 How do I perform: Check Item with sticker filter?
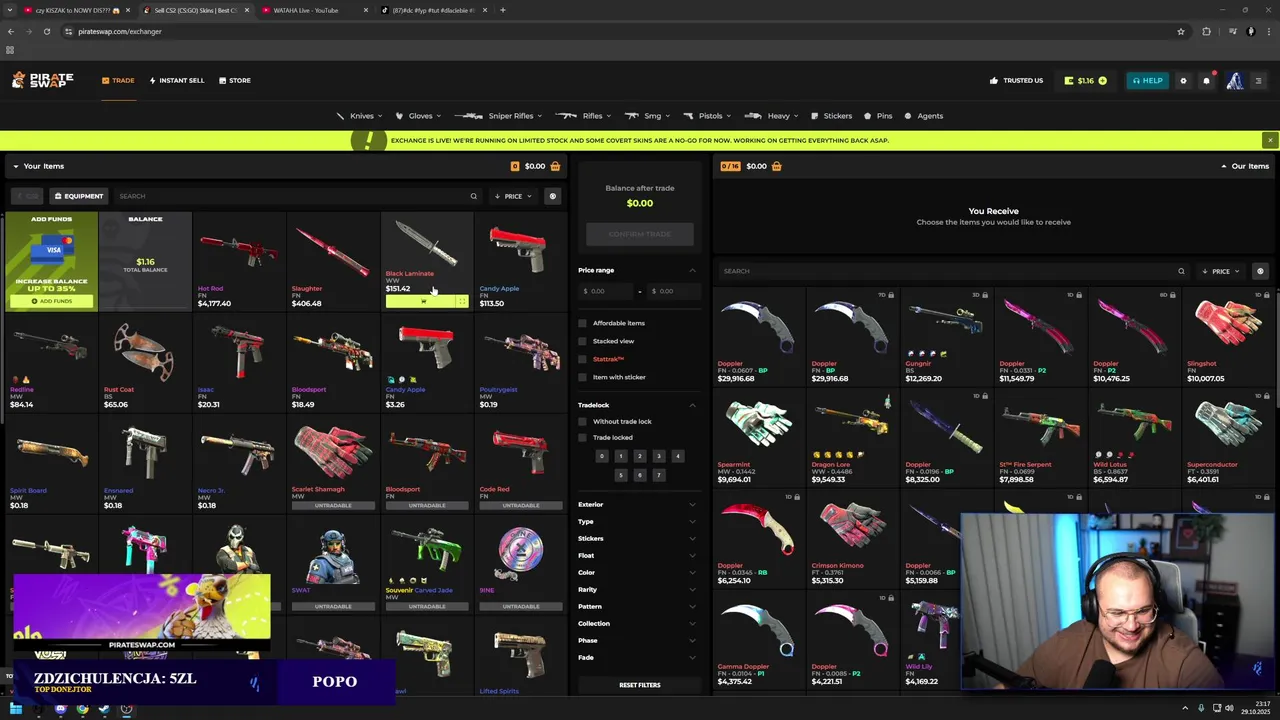[582, 377]
